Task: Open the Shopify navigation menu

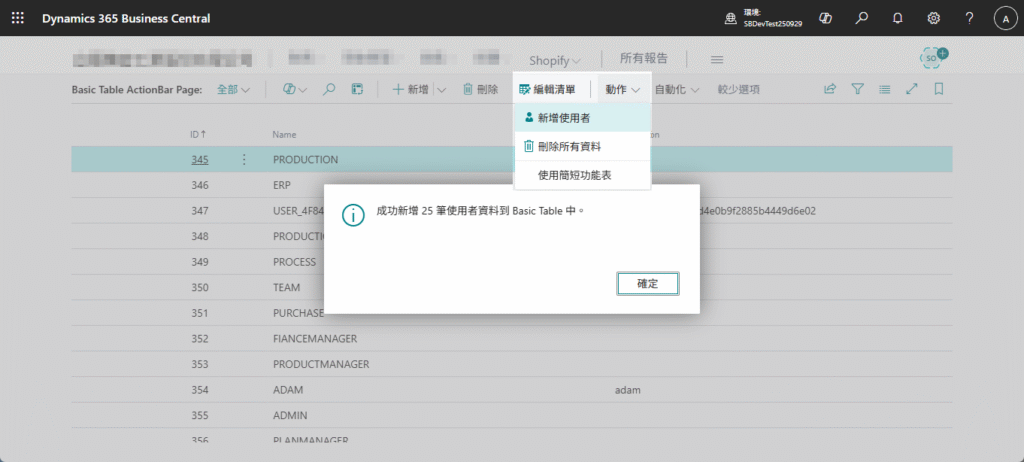Action: tap(555, 60)
